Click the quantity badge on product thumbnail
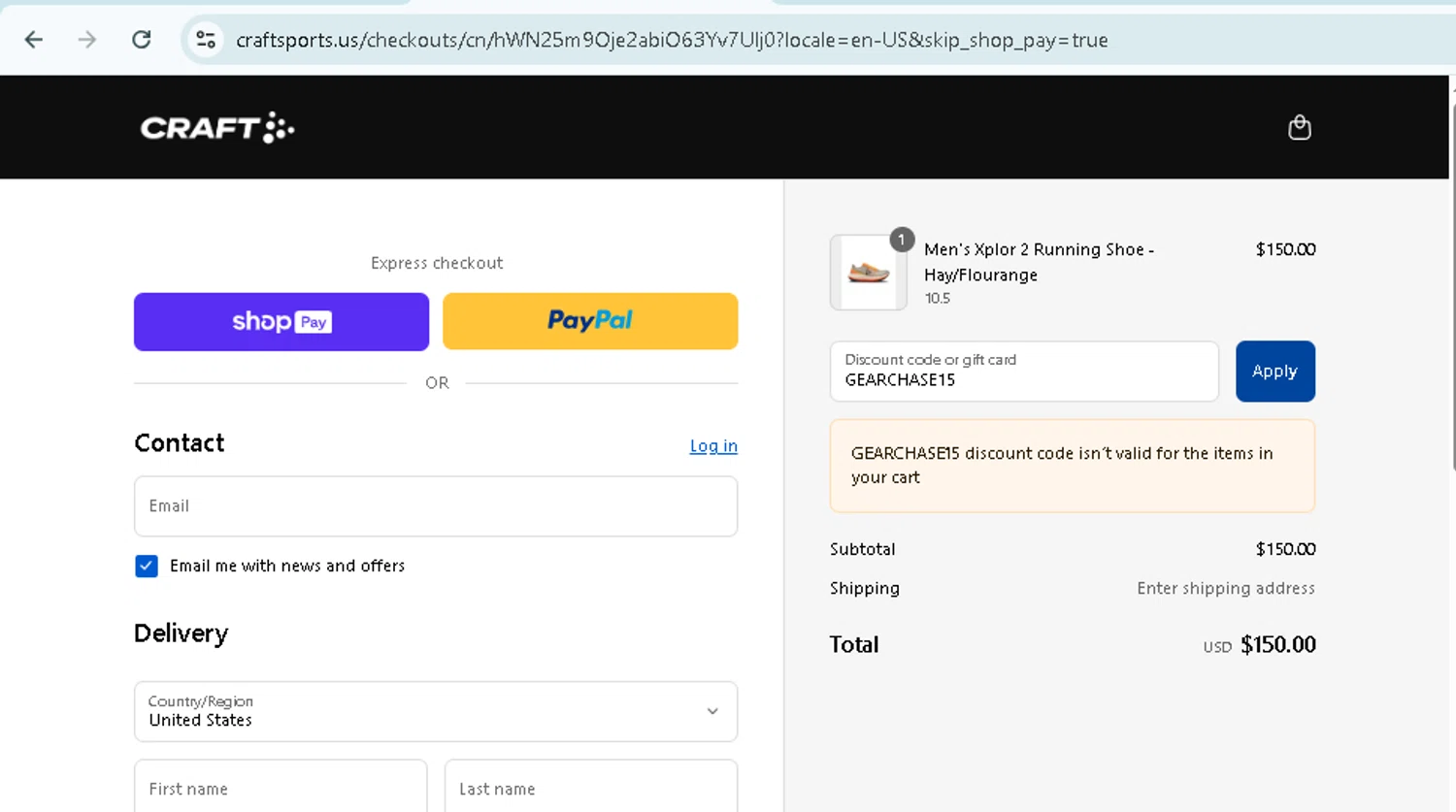Image resolution: width=1456 pixels, height=812 pixels. point(902,240)
